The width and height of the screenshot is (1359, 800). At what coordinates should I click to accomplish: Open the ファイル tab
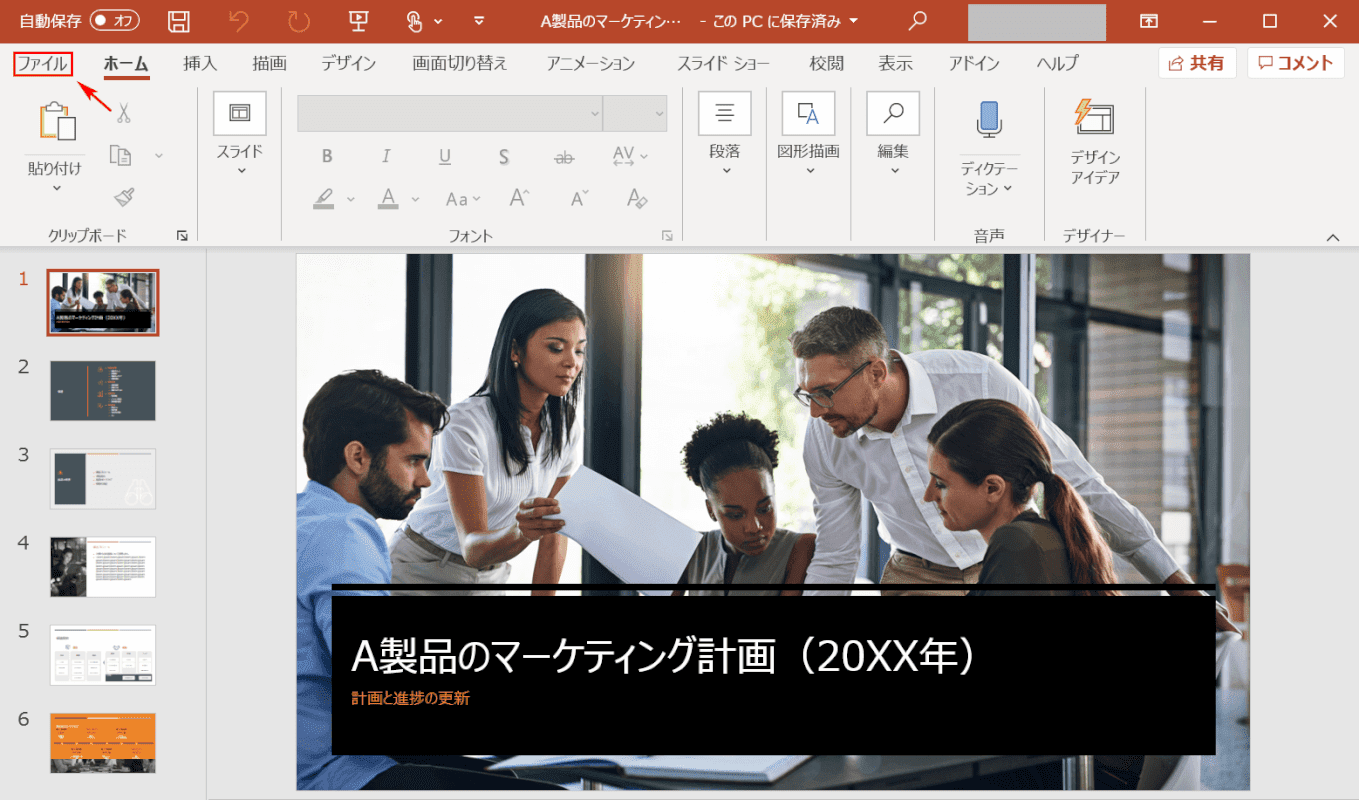[x=43, y=64]
